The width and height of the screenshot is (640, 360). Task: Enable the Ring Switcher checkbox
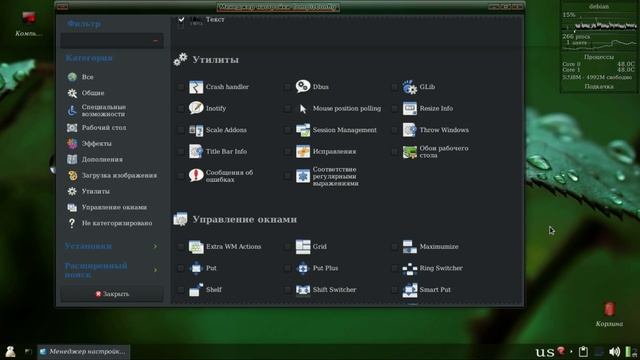pyautogui.click(x=394, y=268)
